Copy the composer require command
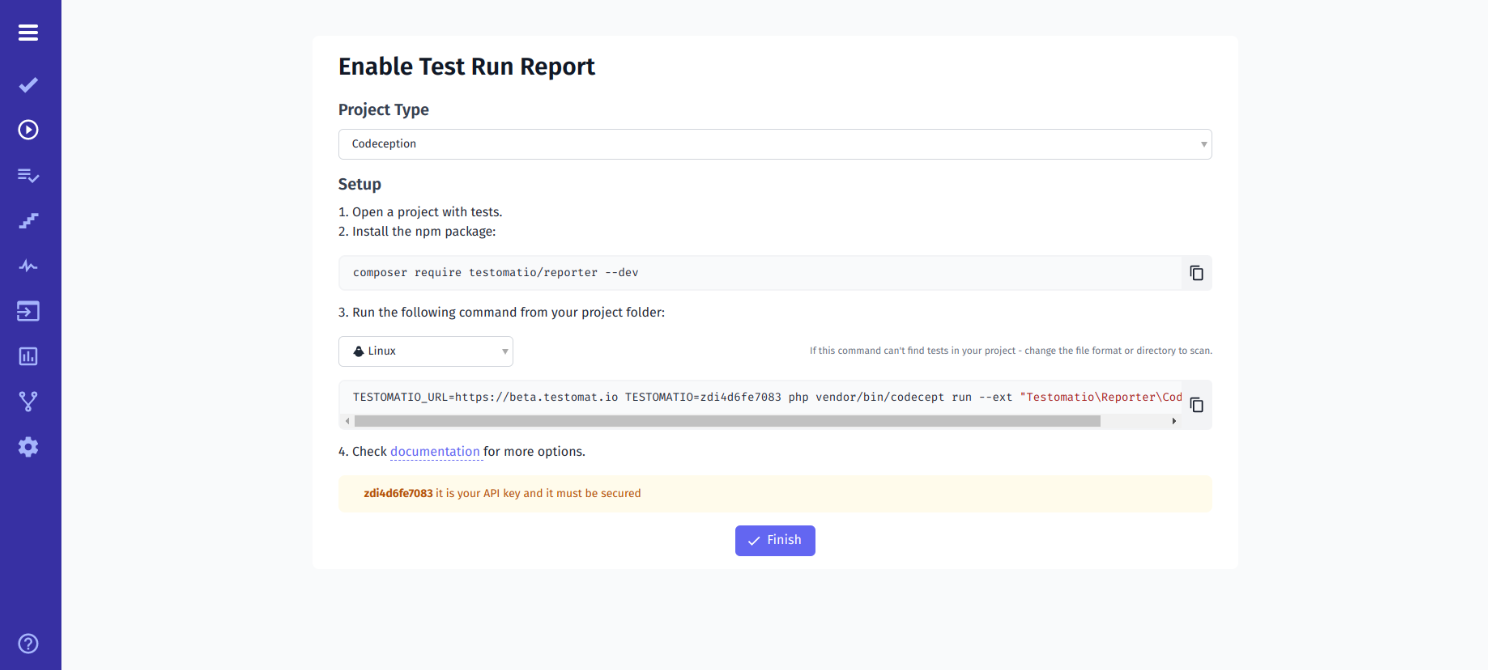The image size is (1488, 670). [1196, 272]
